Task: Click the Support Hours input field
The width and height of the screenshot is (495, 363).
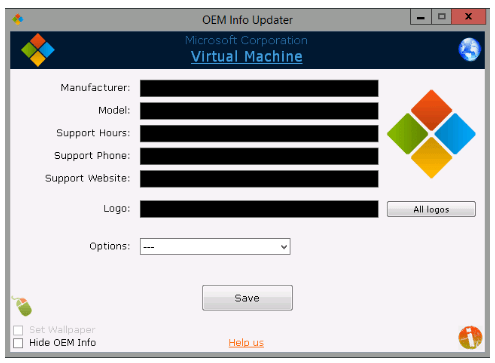Action: click(259, 134)
